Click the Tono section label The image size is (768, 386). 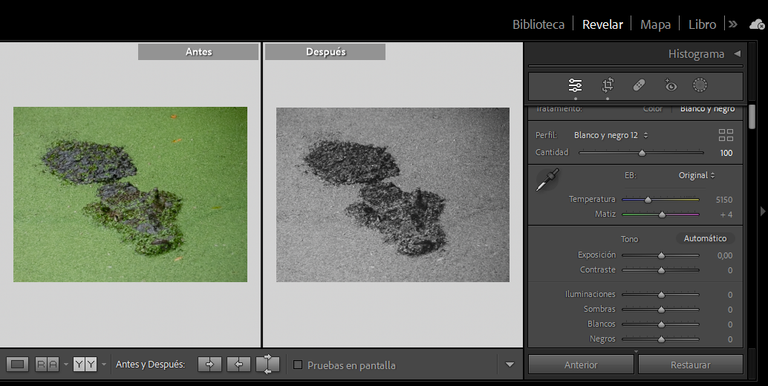coord(629,239)
